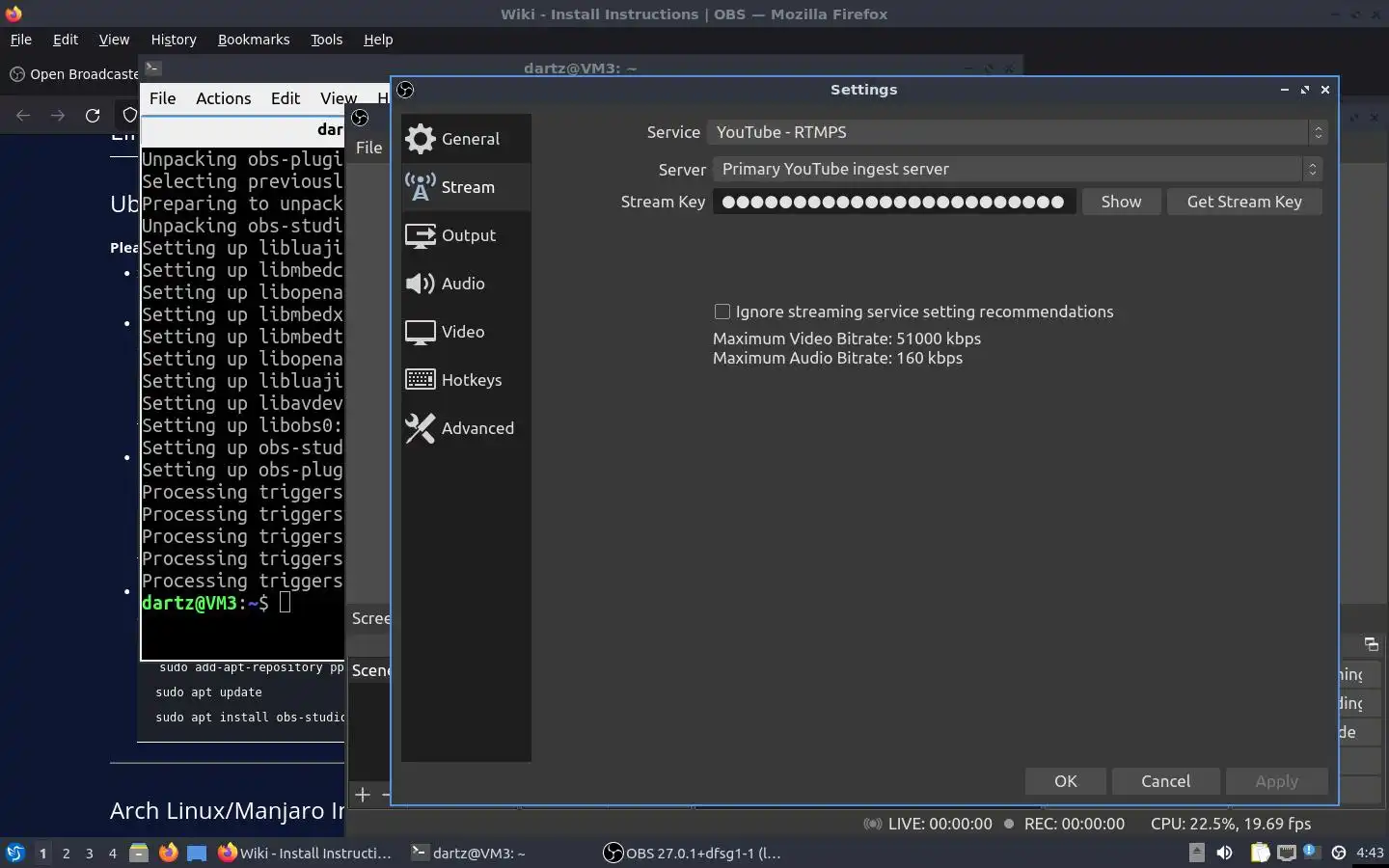
Task: Click update notifier tray icon
Action: click(1311, 852)
